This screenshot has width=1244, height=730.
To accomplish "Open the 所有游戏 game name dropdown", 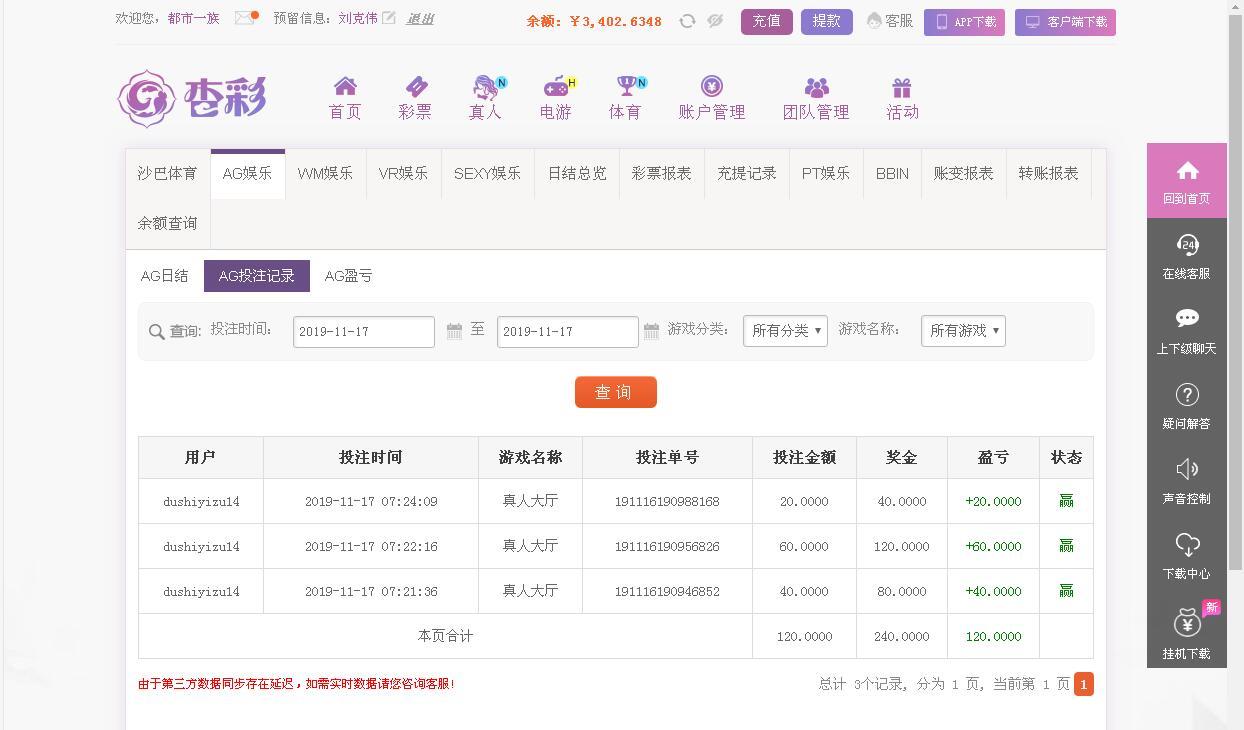I will (962, 330).
